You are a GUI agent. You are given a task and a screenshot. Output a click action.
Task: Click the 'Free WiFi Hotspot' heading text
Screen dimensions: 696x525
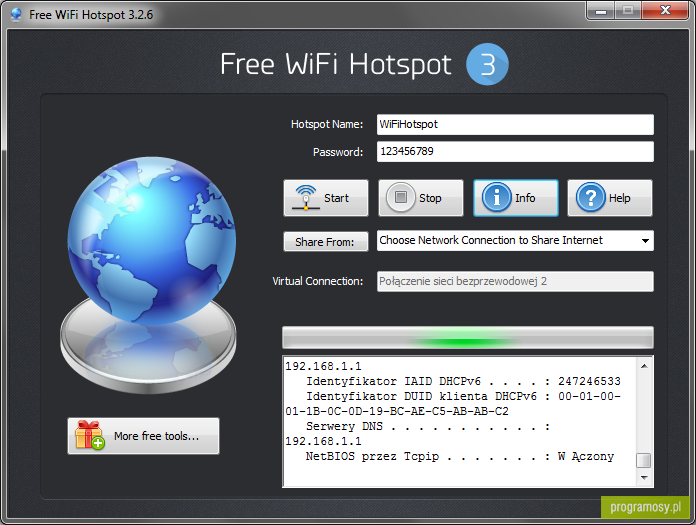point(336,64)
